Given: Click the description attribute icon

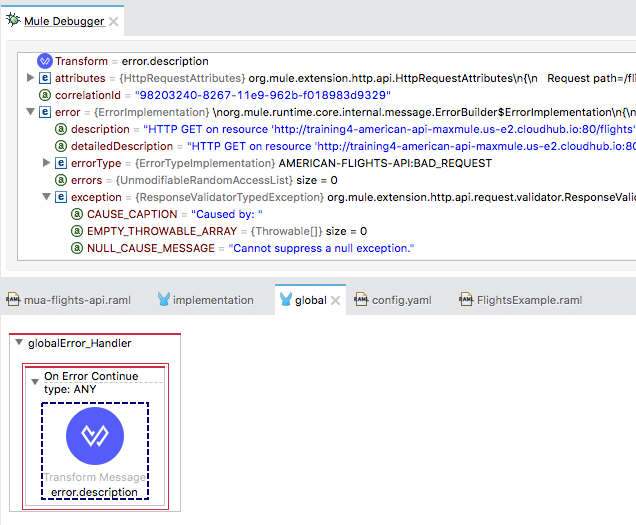Looking at the screenshot, I should (61, 129).
